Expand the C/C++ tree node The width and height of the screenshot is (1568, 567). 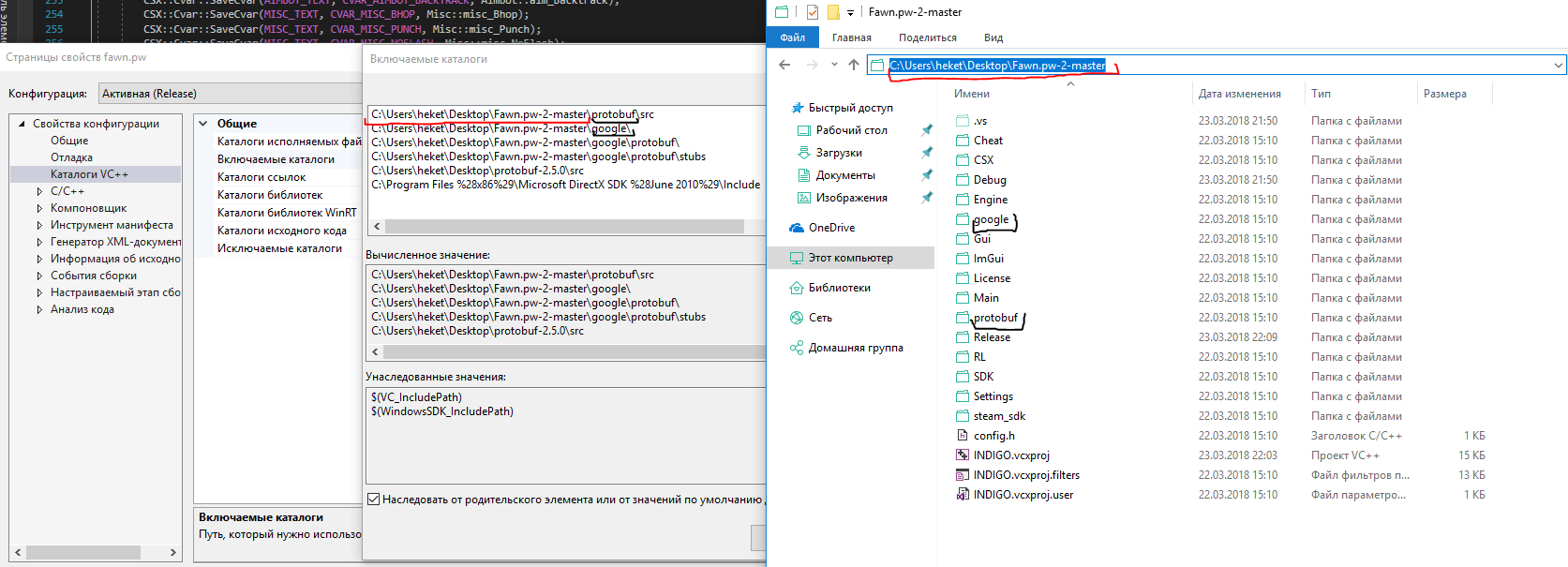tap(39, 191)
